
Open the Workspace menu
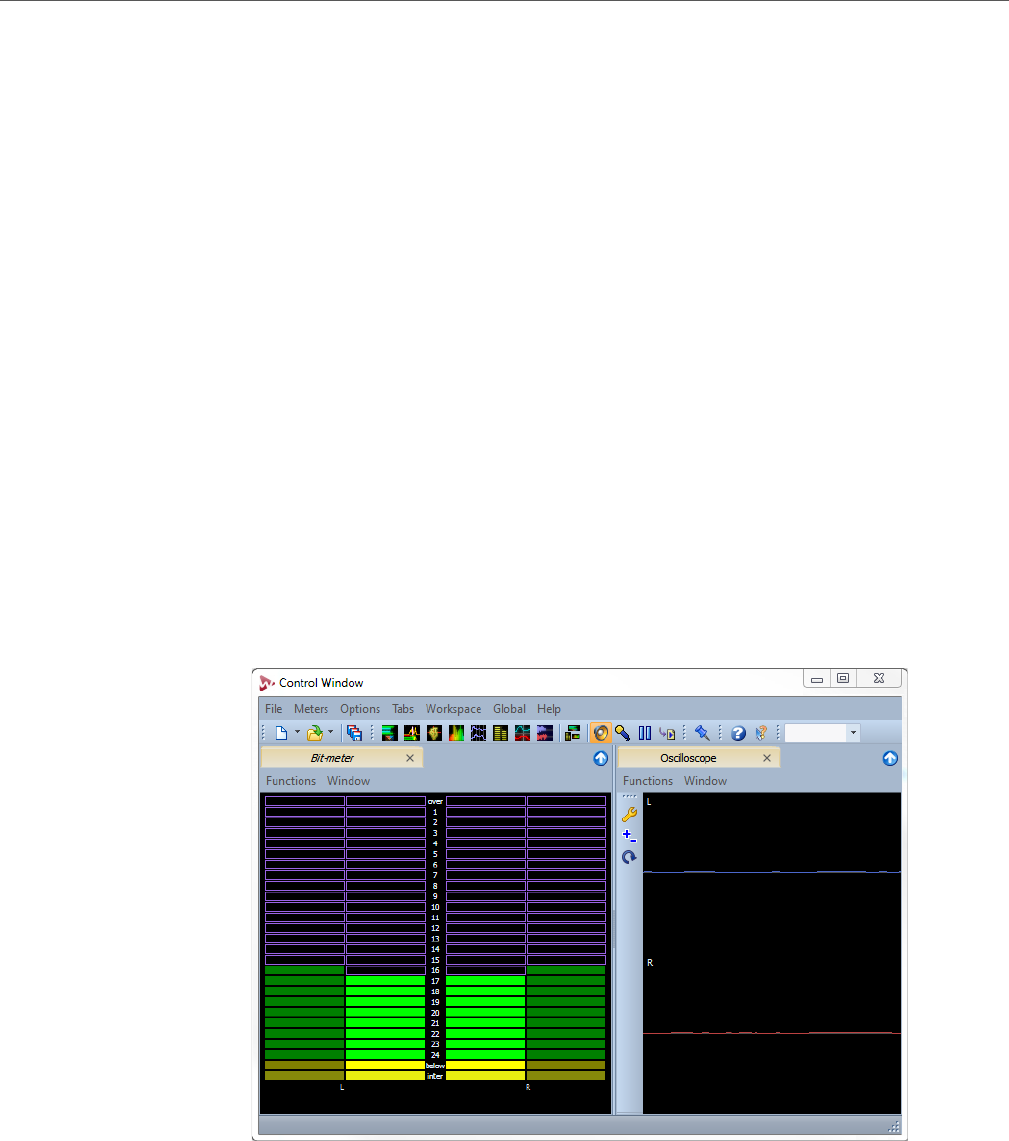tap(453, 709)
